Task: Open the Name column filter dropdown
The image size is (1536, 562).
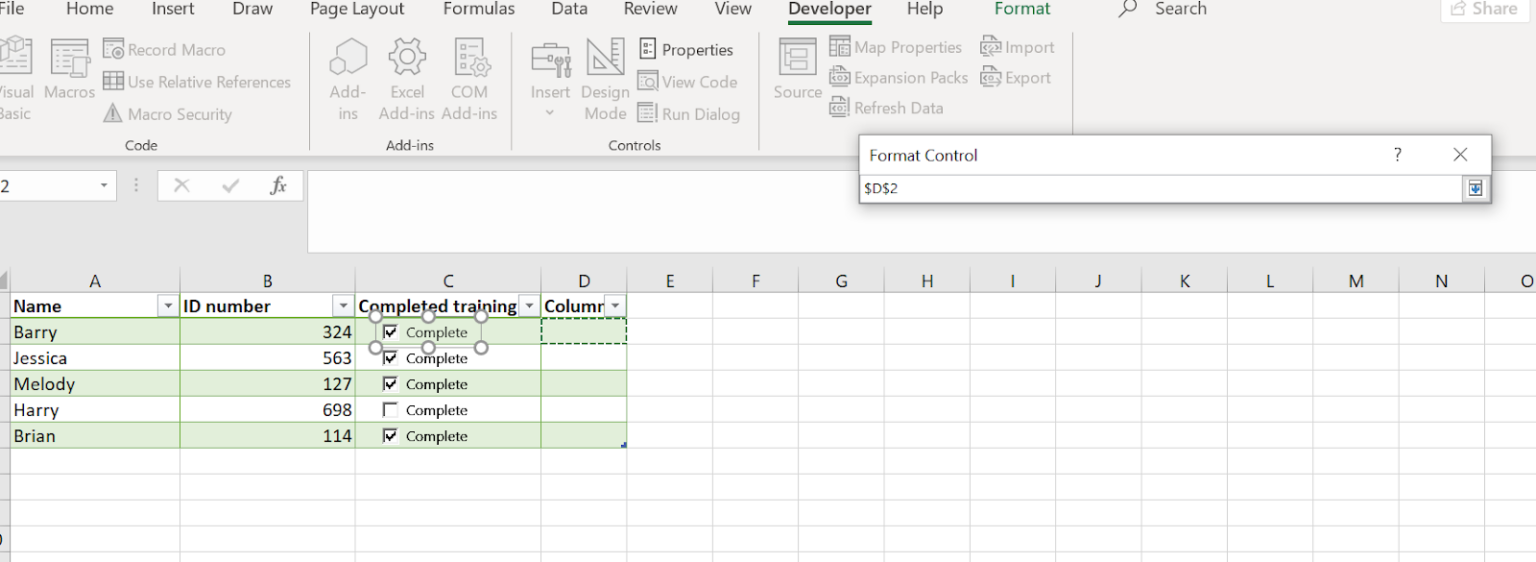Action: [168, 306]
